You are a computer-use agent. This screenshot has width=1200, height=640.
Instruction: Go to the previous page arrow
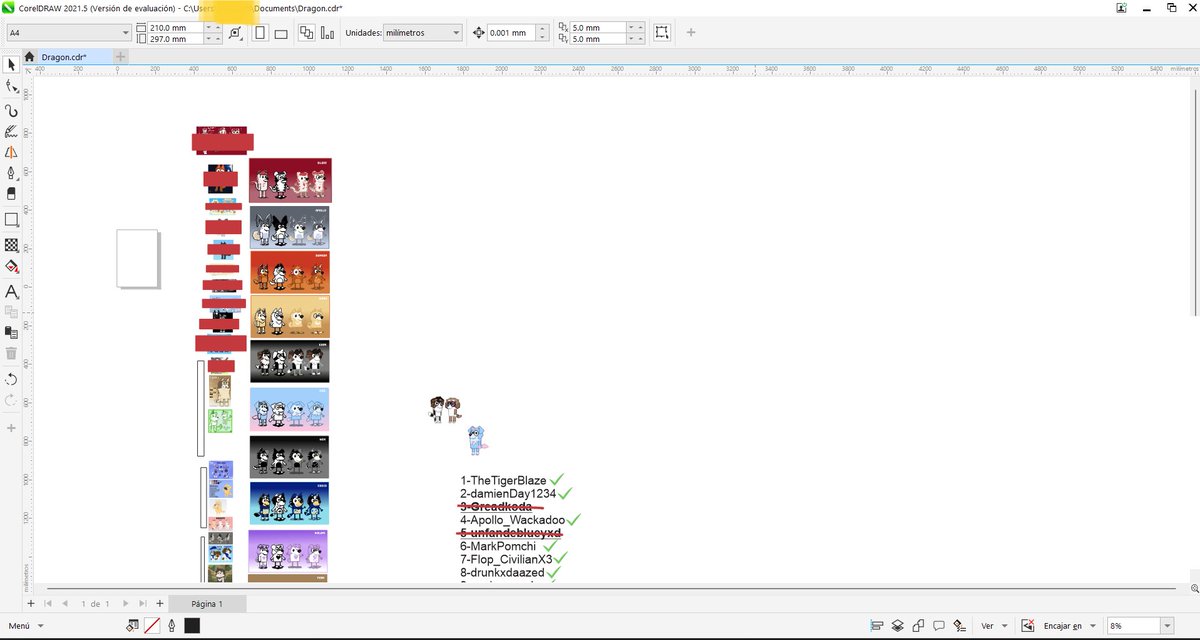click(x=65, y=603)
